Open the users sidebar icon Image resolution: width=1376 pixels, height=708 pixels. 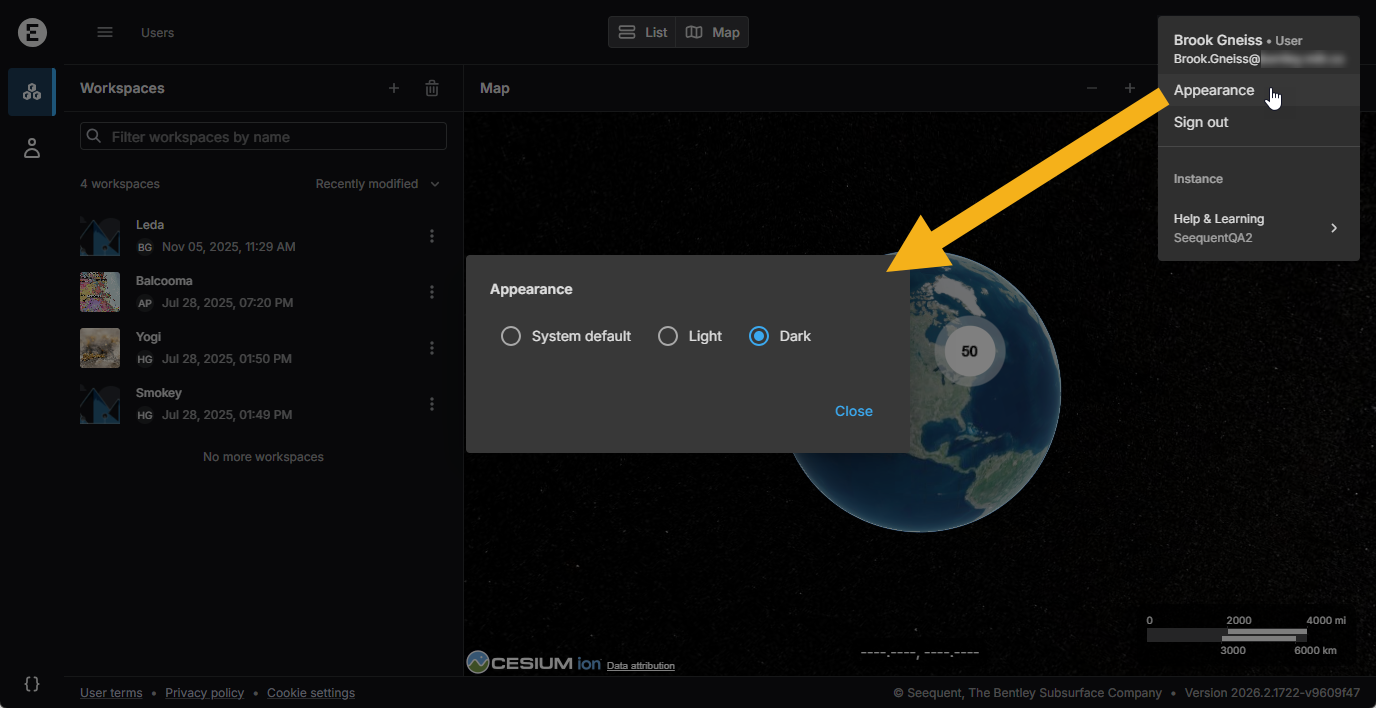coord(32,149)
